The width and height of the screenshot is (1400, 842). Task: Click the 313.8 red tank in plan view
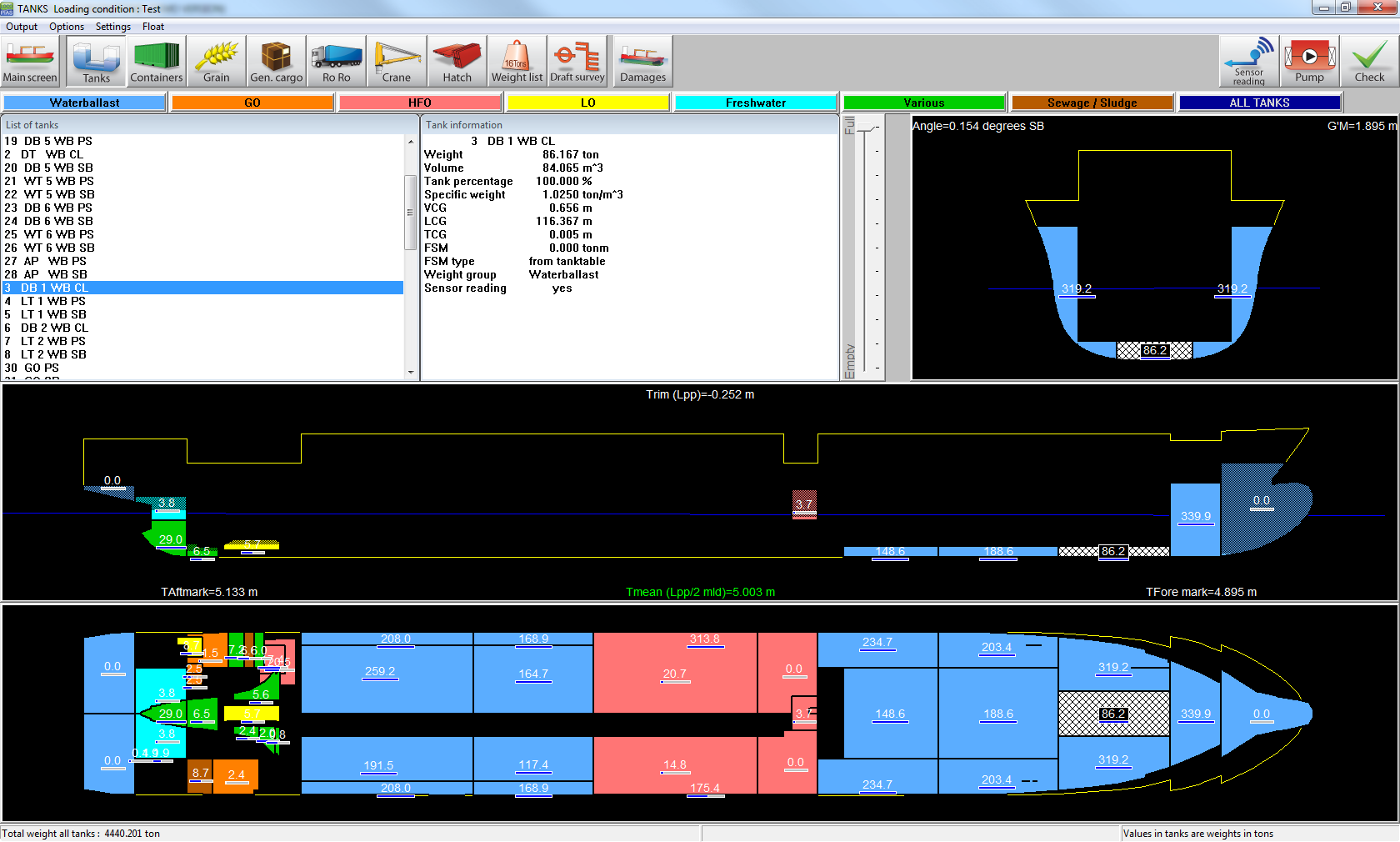coord(705,639)
